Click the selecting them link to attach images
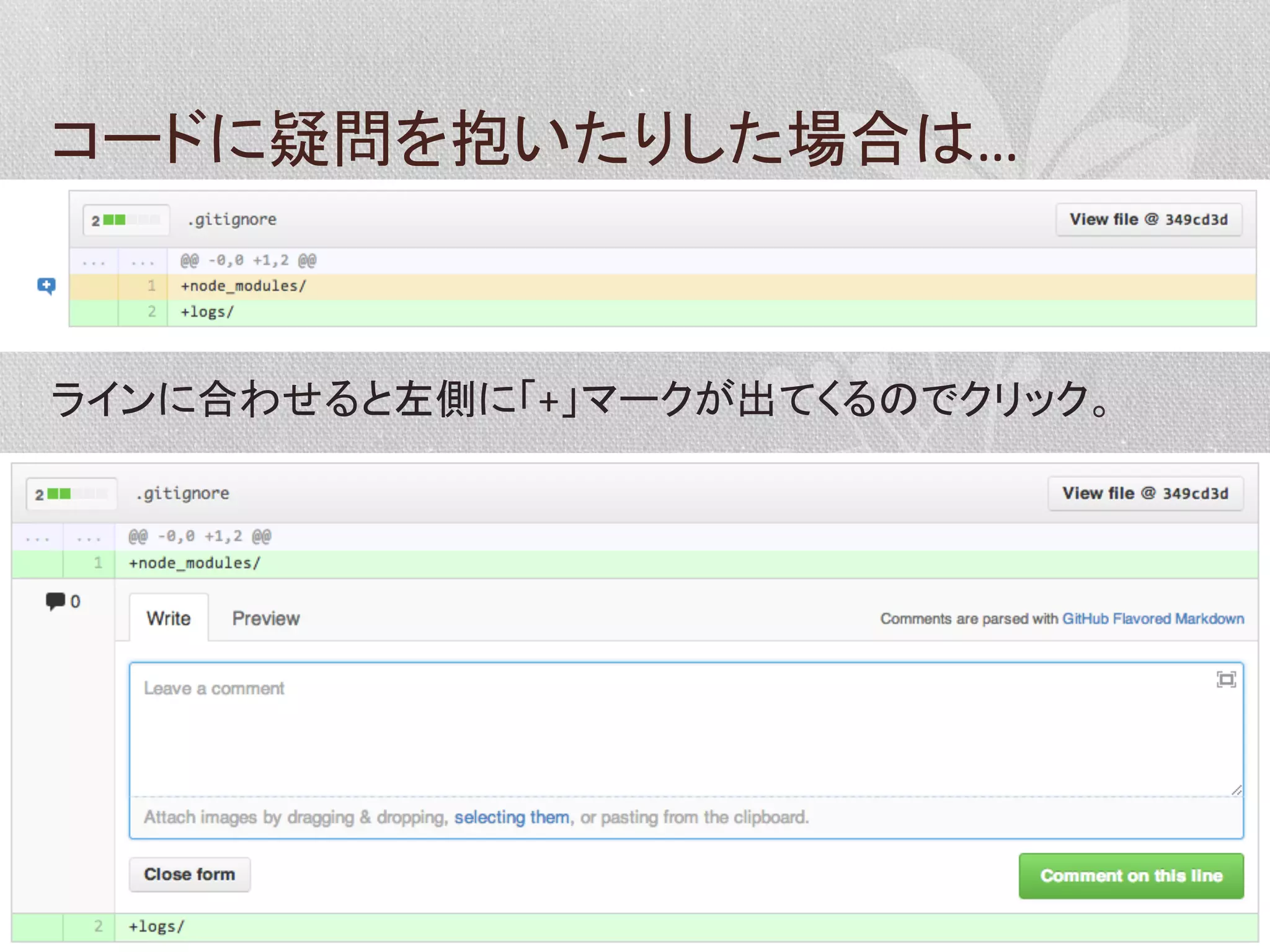Viewport: 1270px width, 952px height. 512,817
